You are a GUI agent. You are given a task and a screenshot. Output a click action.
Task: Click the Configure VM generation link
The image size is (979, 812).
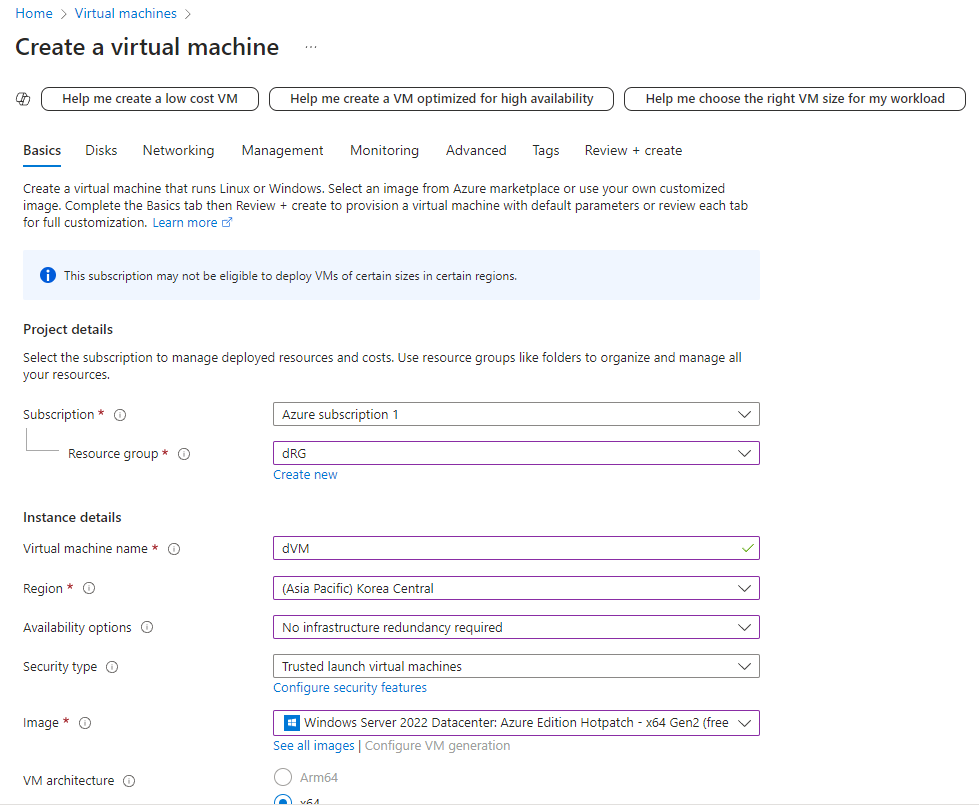(x=437, y=745)
